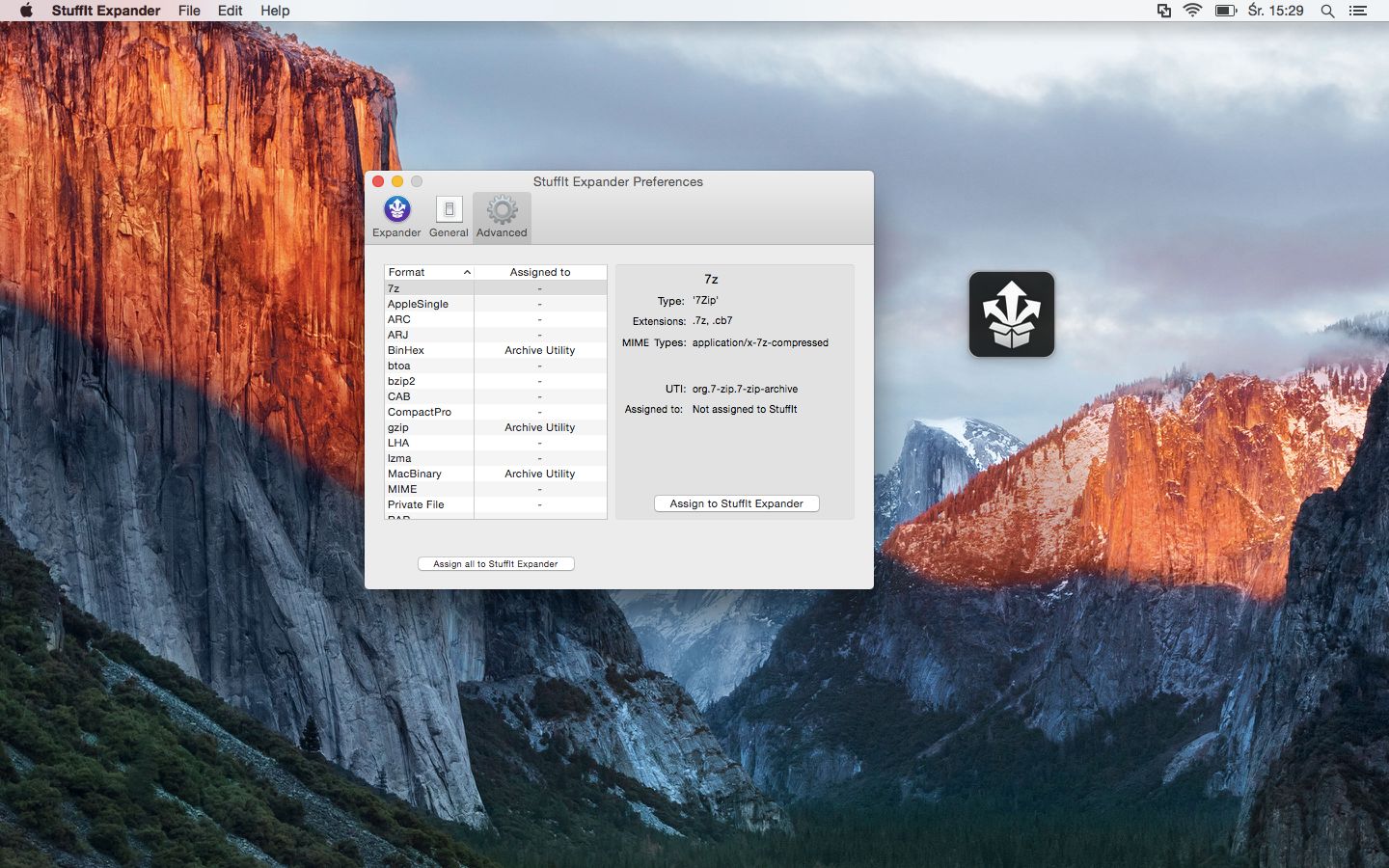Viewport: 1389px width, 868px height.
Task: Select the BinHex format row
Action: (496, 350)
